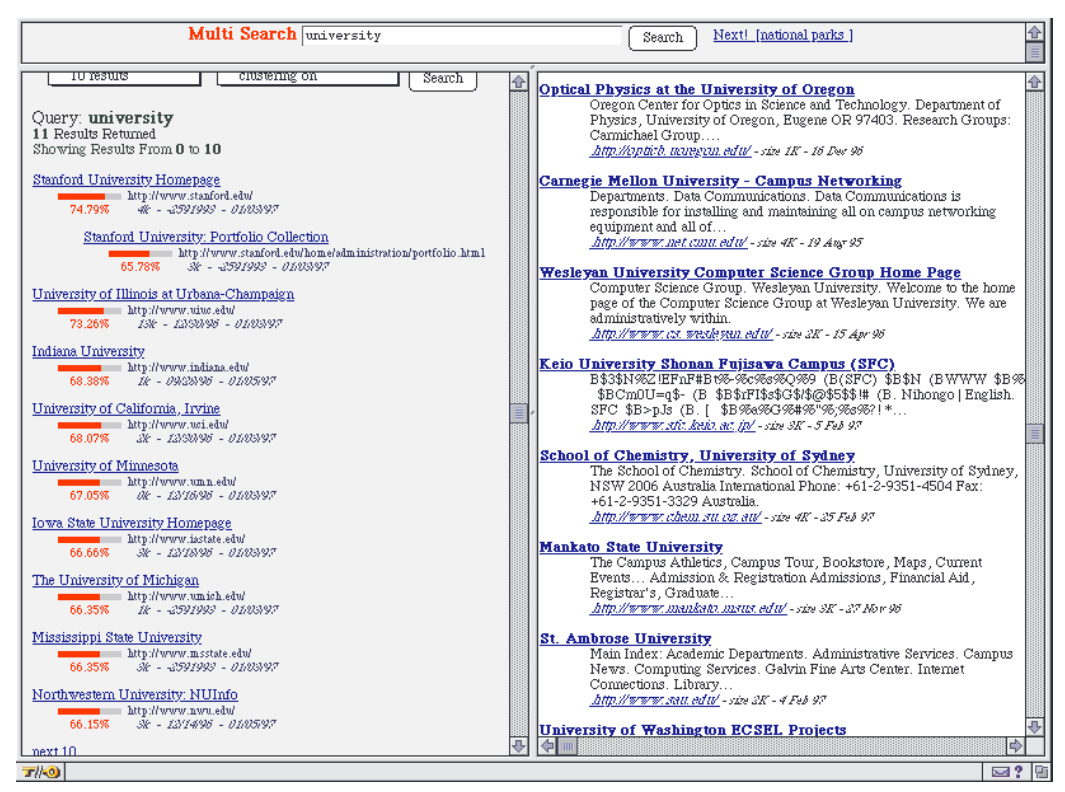Open University of California, Irvine link
Image resolution: width=1065 pixels, height=792 pixels.
[126, 408]
